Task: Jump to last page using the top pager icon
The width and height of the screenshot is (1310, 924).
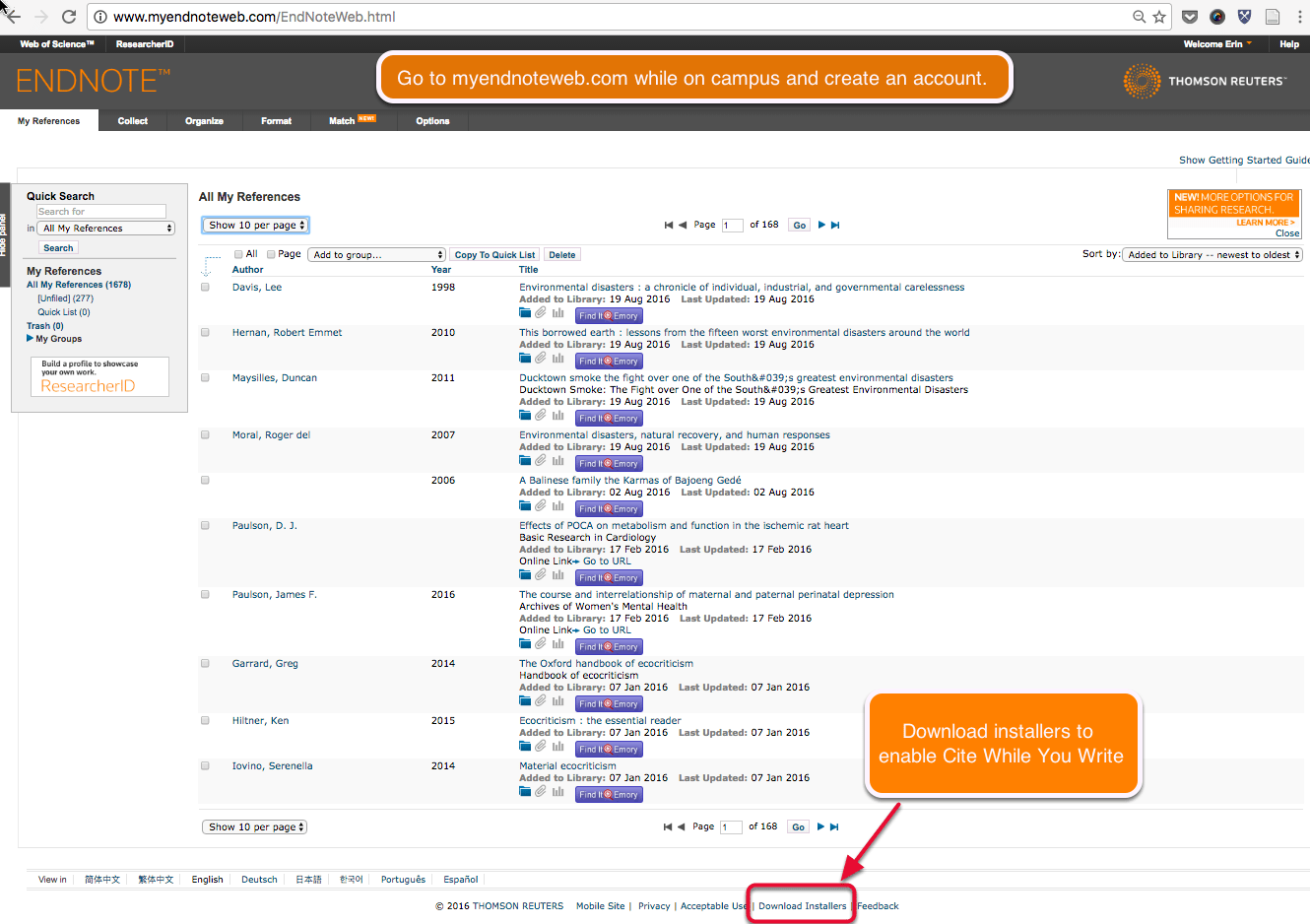Action: point(835,226)
